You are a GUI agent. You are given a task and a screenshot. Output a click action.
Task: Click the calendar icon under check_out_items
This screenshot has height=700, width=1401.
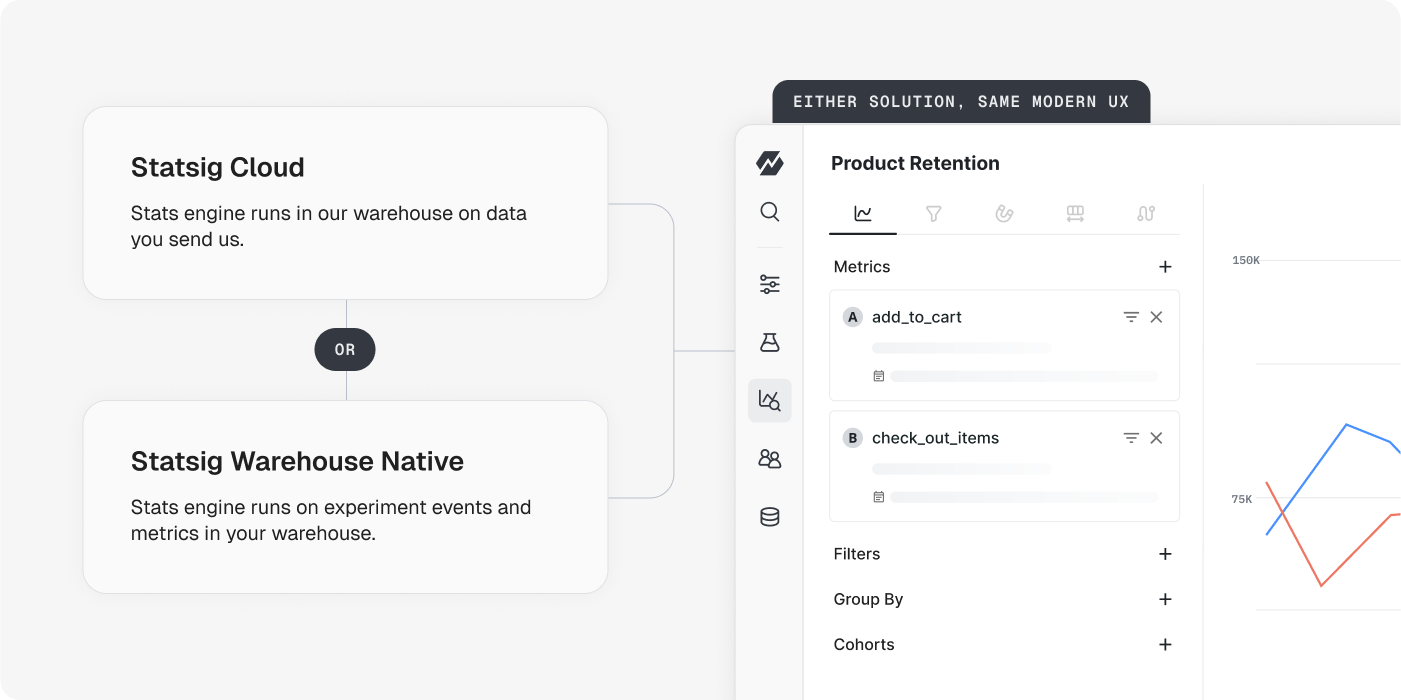click(879, 497)
